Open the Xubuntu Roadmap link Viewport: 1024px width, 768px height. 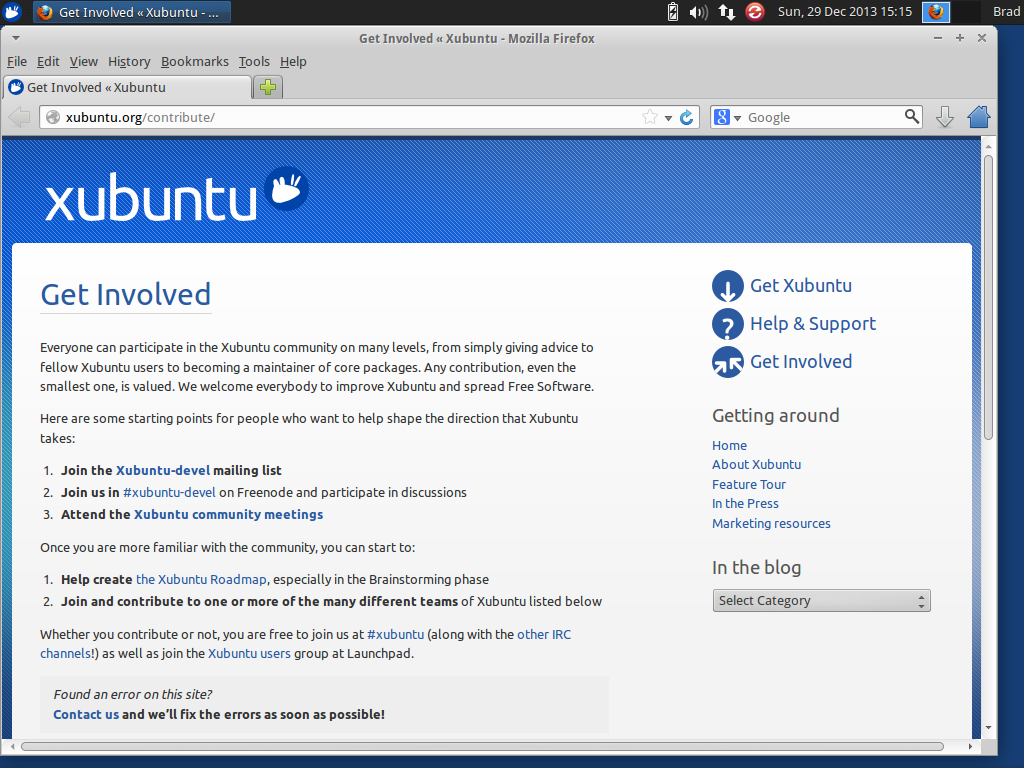click(201, 579)
